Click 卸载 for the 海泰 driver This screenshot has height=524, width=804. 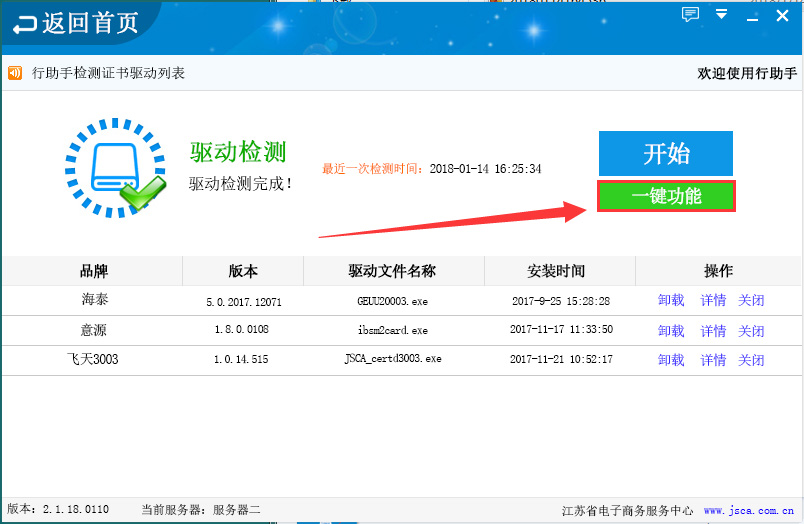point(671,300)
